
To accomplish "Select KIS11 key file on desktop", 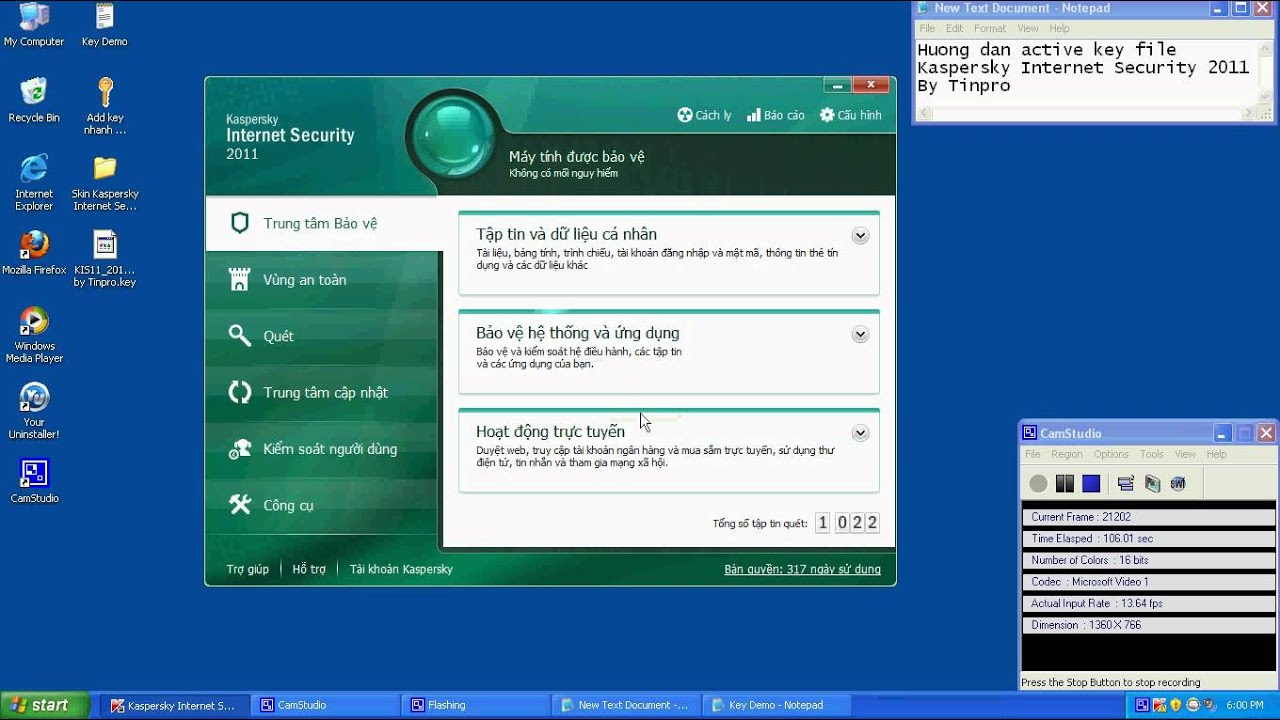I will pos(104,259).
